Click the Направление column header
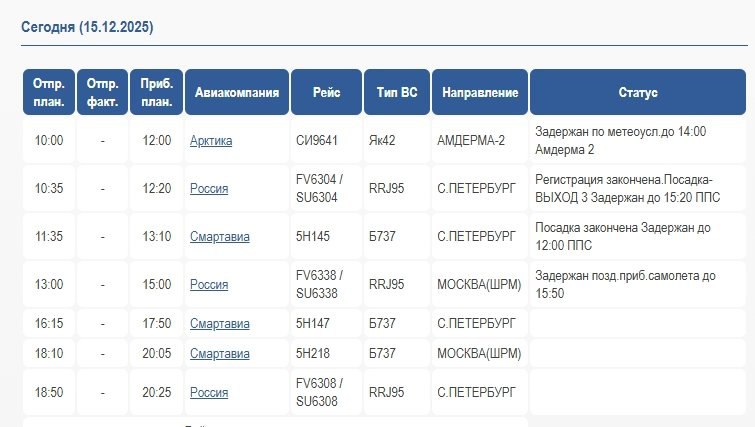The height and width of the screenshot is (427, 755). 480,92
